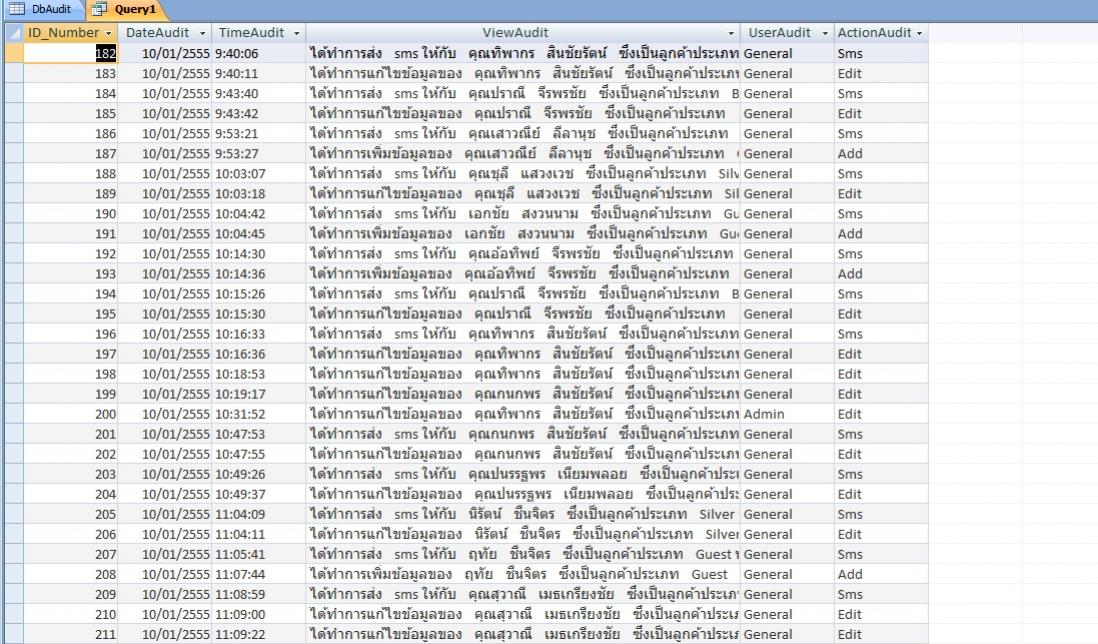Click the ViewAudit cell in row 205
This screenshot has width=1098, height=644.
[x=522, y=514]
